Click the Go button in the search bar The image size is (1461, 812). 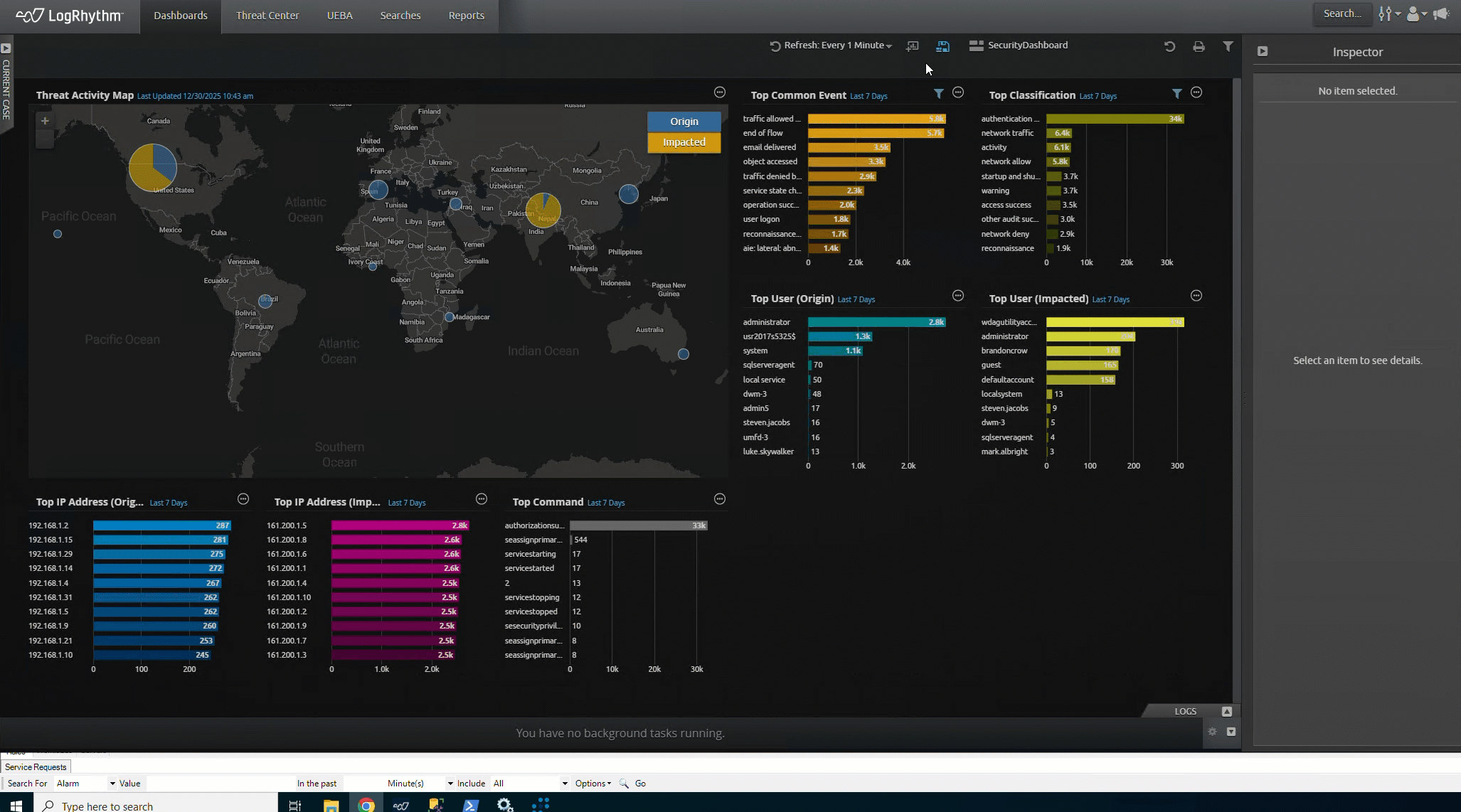tap(641, 783)
